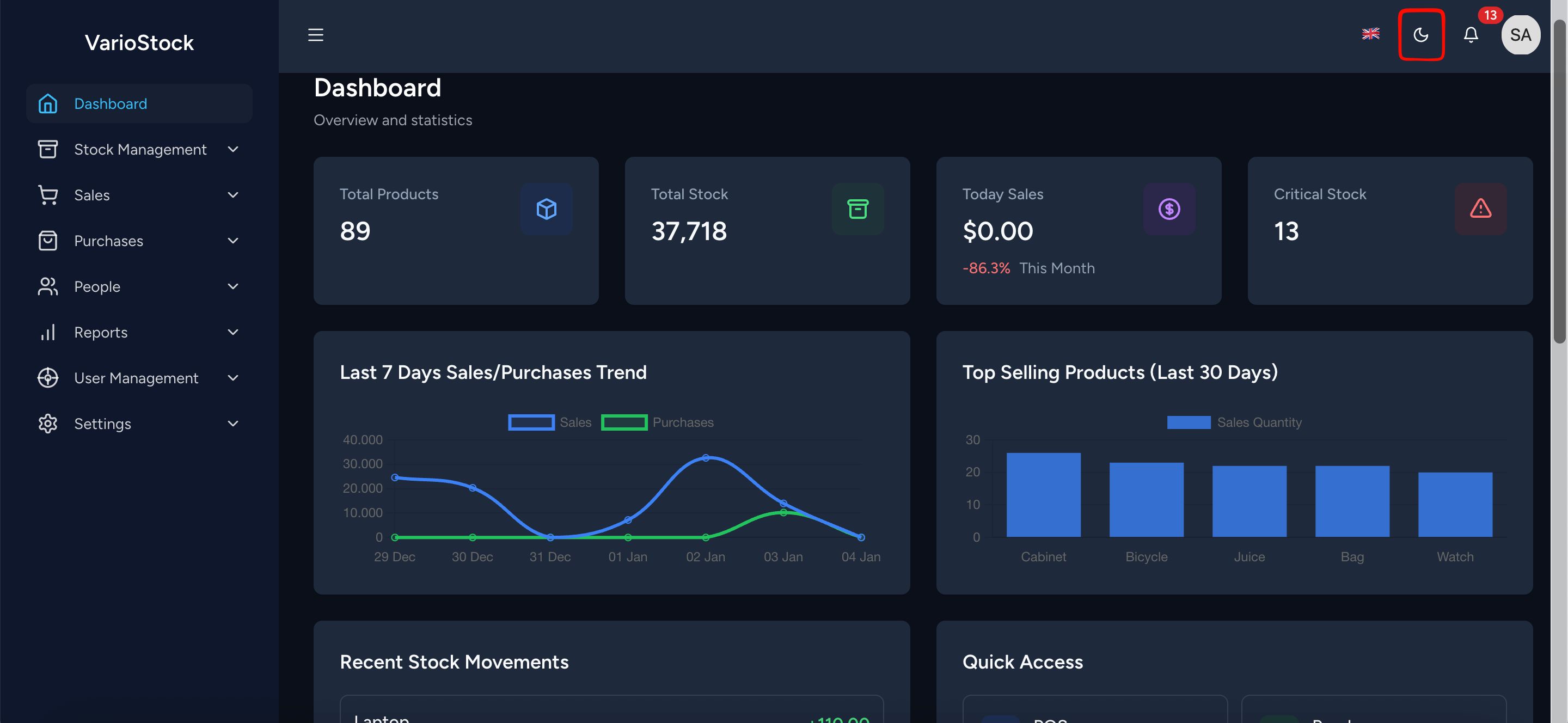Toggle Sales series in chart legend
Viewport: 1568px width, 723px height.
click(531, 422)
